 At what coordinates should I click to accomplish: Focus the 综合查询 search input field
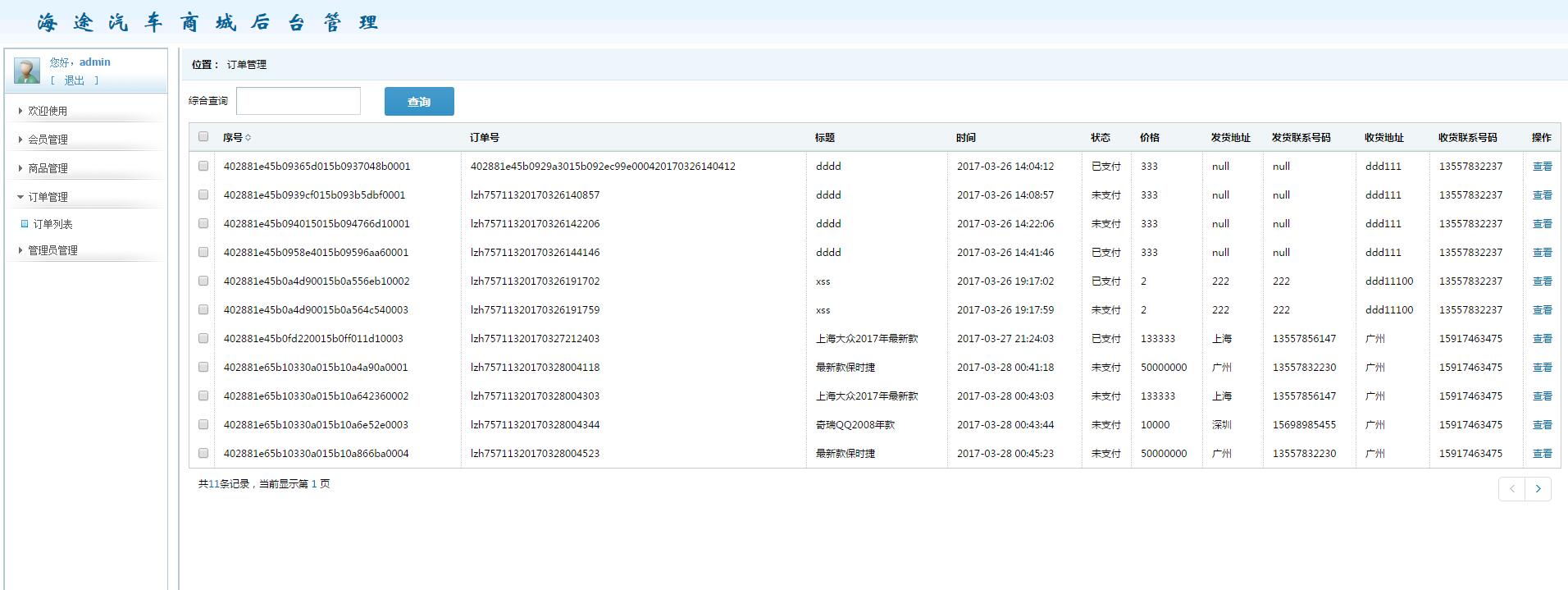point(299,101)
